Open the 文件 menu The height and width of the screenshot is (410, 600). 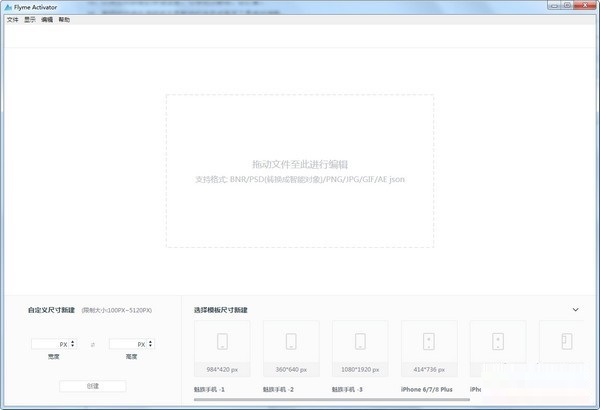coord(13,19)
